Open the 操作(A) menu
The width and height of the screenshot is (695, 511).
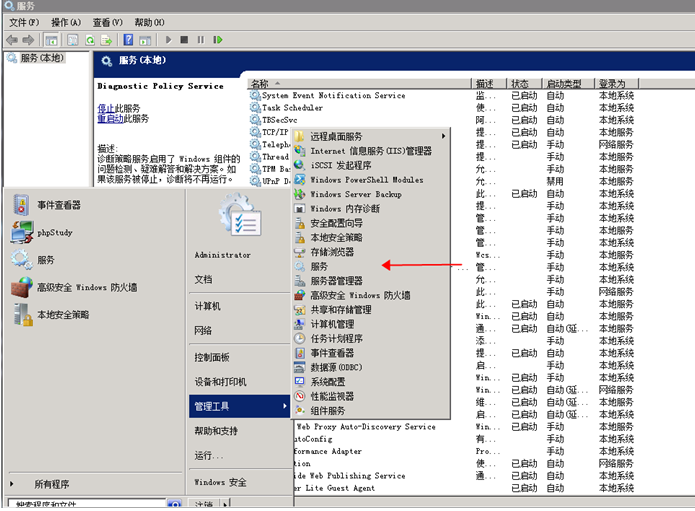point(66,22)
